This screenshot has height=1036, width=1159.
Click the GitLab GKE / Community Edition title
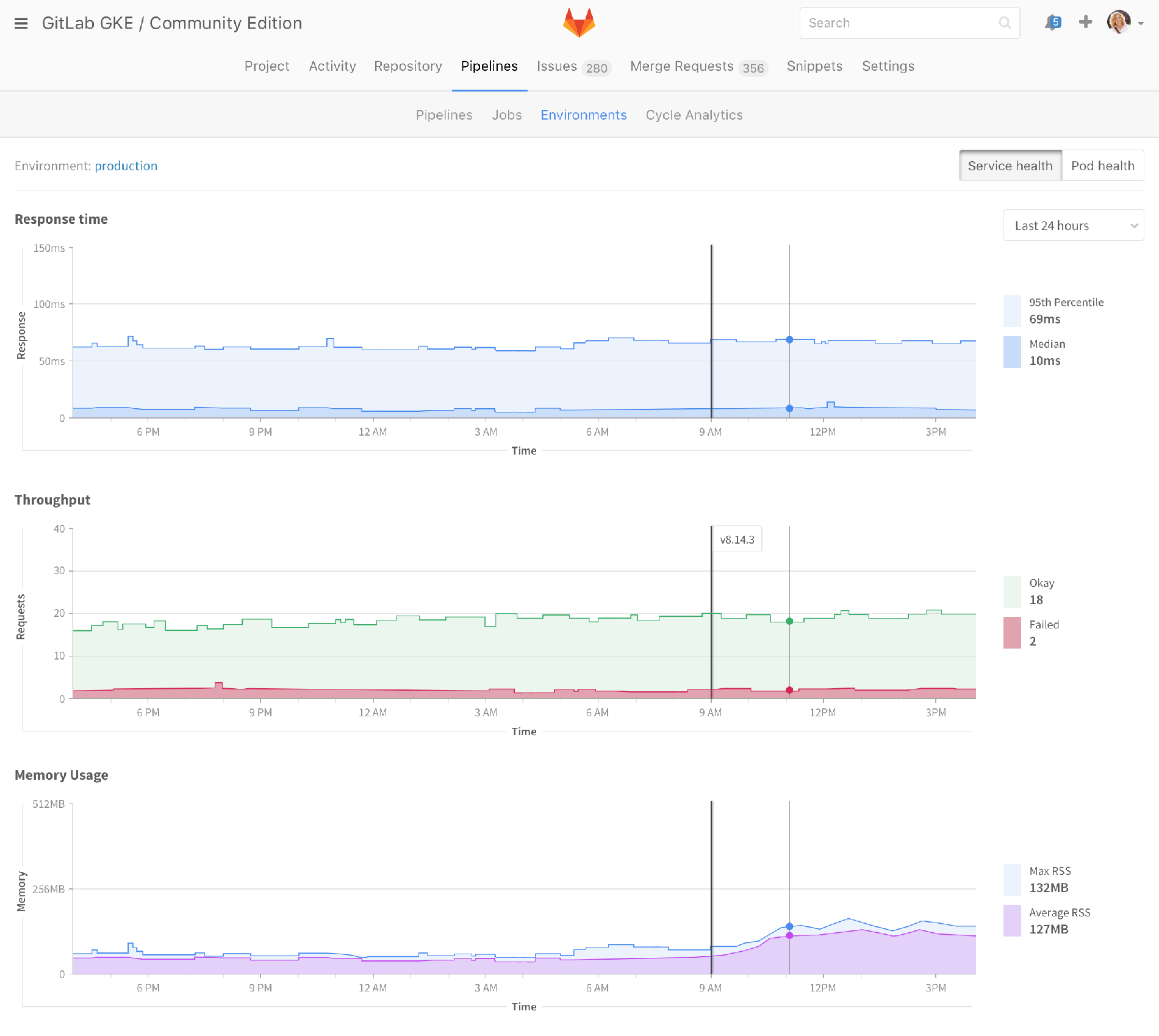pyautogui.click(x=172, y=23)
